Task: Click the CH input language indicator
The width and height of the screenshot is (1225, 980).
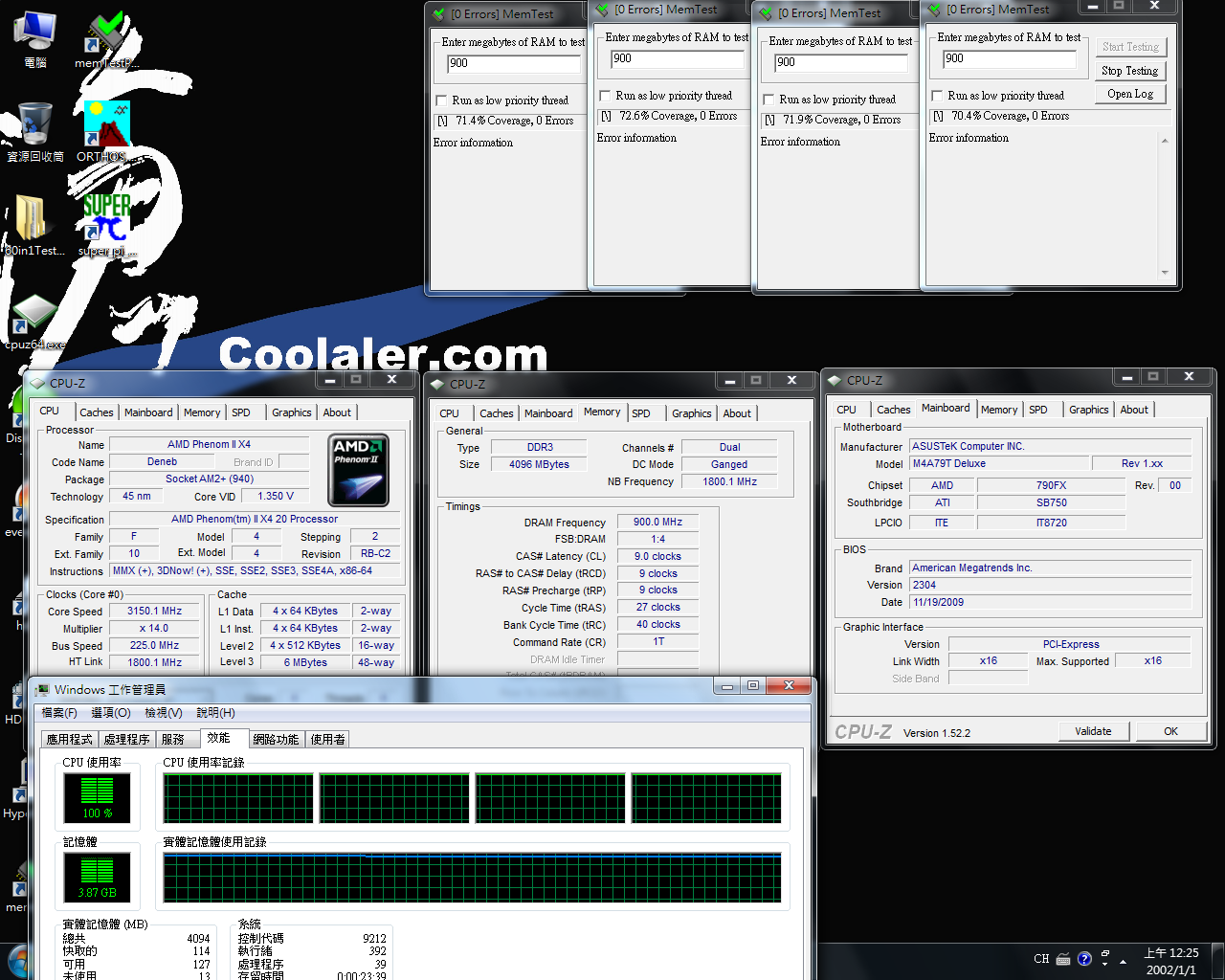Action: (1041, 959)
